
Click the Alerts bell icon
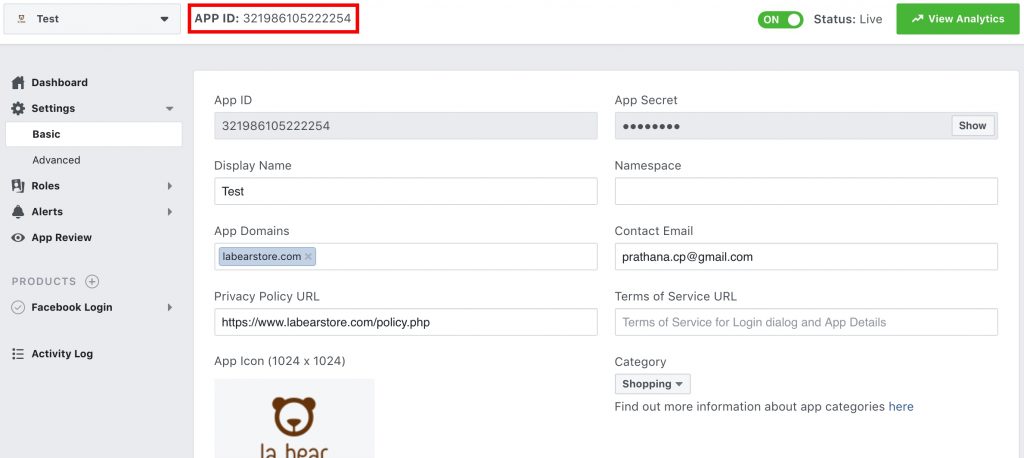click(18, 212)
